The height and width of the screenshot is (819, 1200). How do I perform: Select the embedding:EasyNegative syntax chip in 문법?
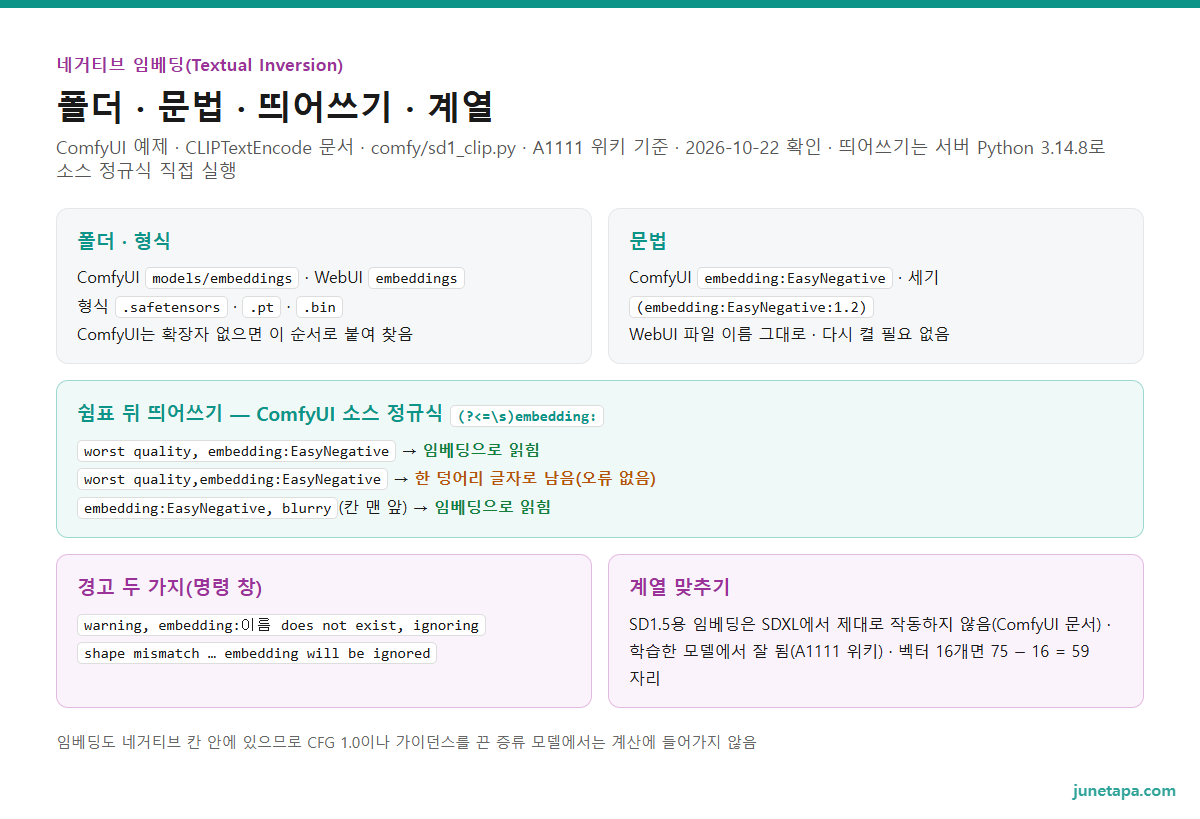pyautogui.click(x=795, y=278)
